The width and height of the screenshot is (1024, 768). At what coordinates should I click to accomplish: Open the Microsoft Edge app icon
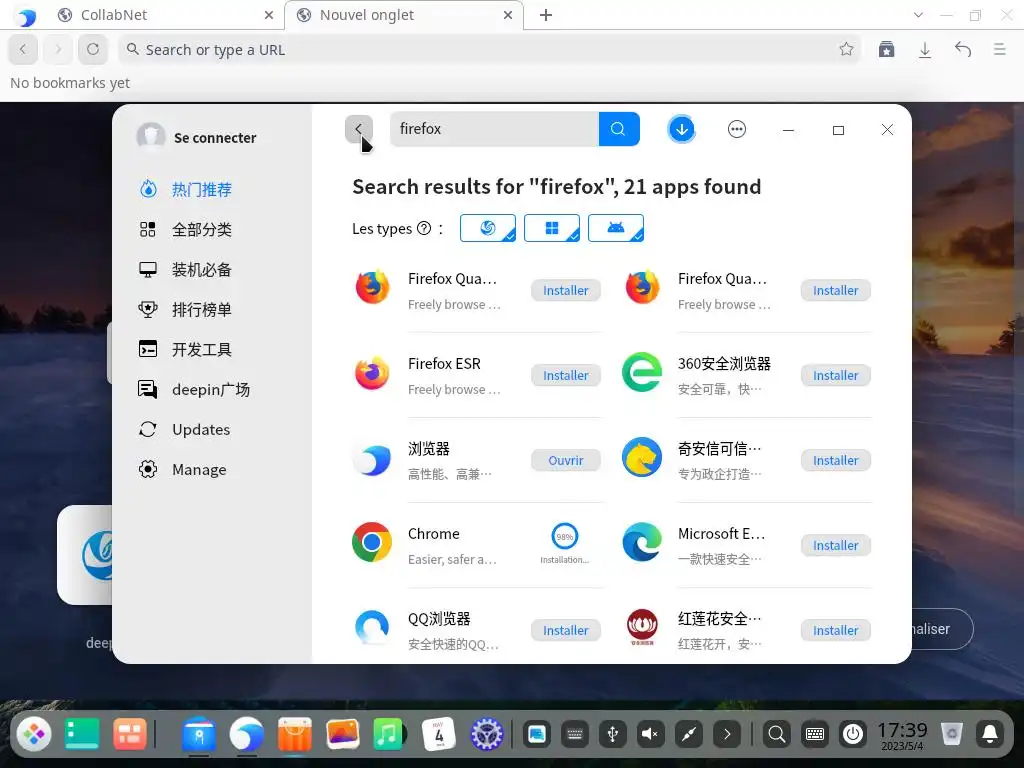point(642,542)
